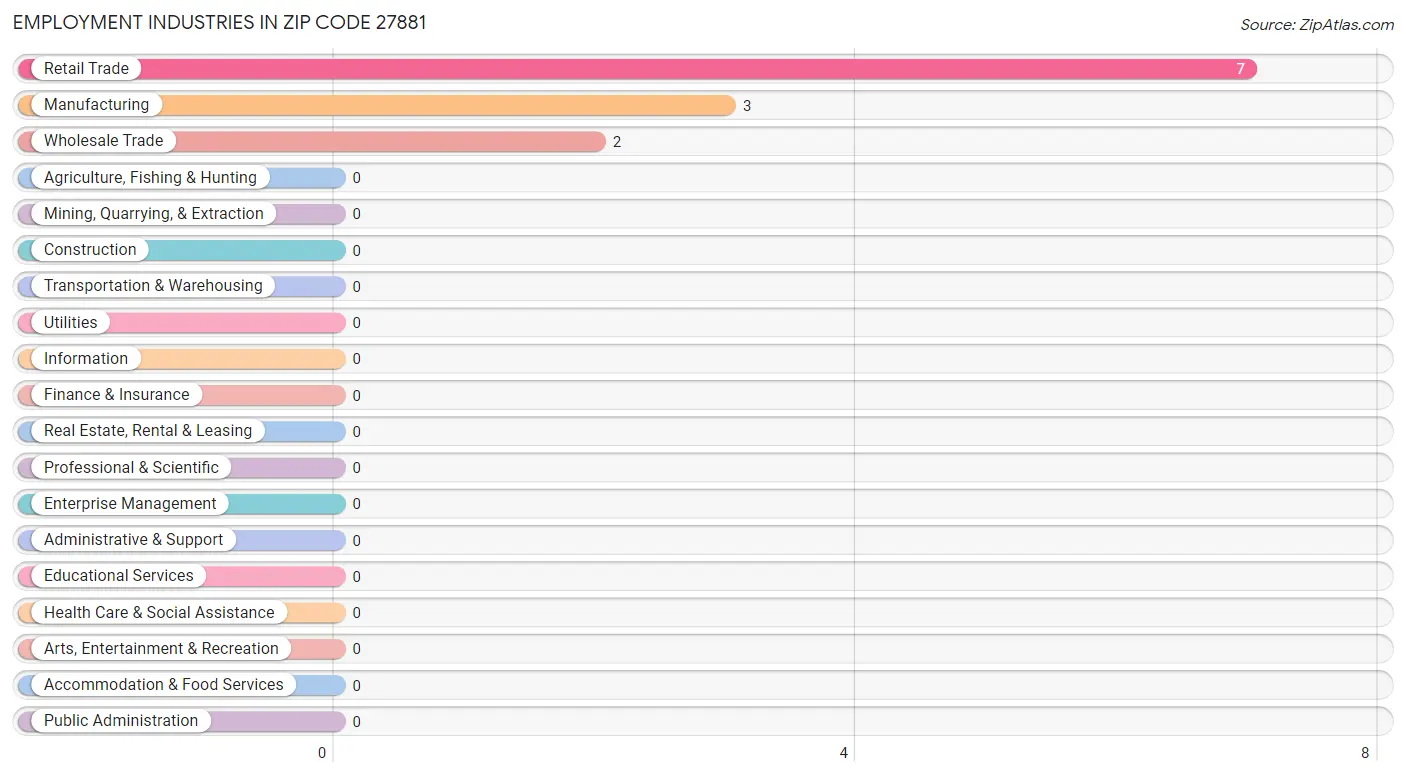The image size is (1406, 776).
Task: Click the Retail Trade value 7
Action: pyautogui.click(x=1241, y=70)
